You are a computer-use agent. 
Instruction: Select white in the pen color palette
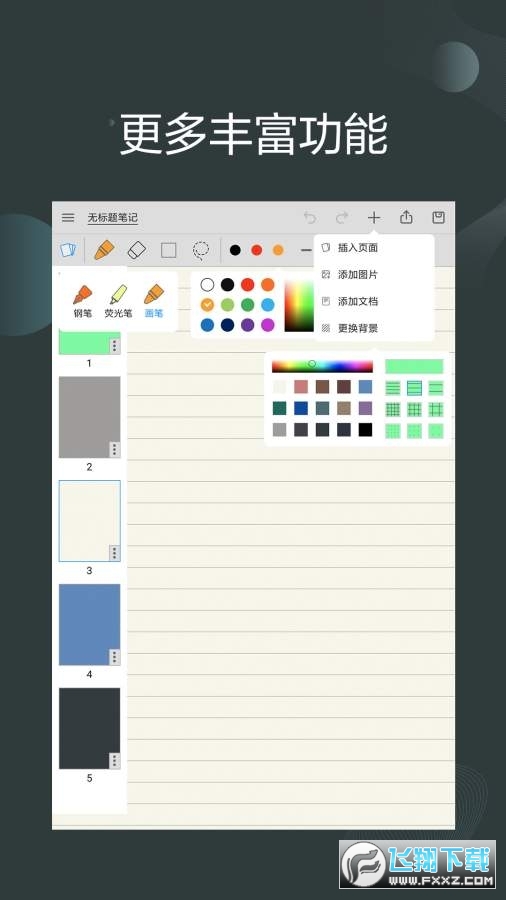[207, 284]
